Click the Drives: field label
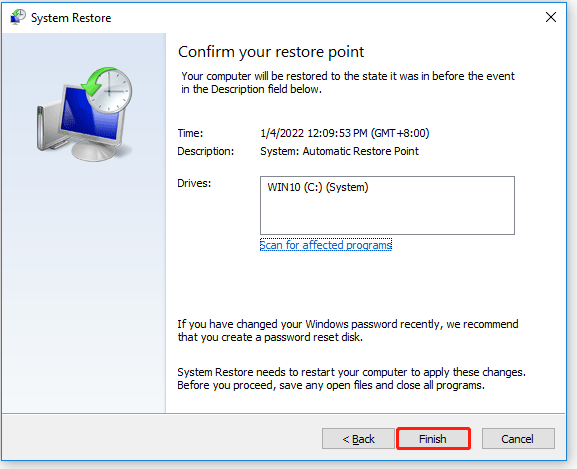This screenshot has width=577, height=469. click(x=194, y=183)
